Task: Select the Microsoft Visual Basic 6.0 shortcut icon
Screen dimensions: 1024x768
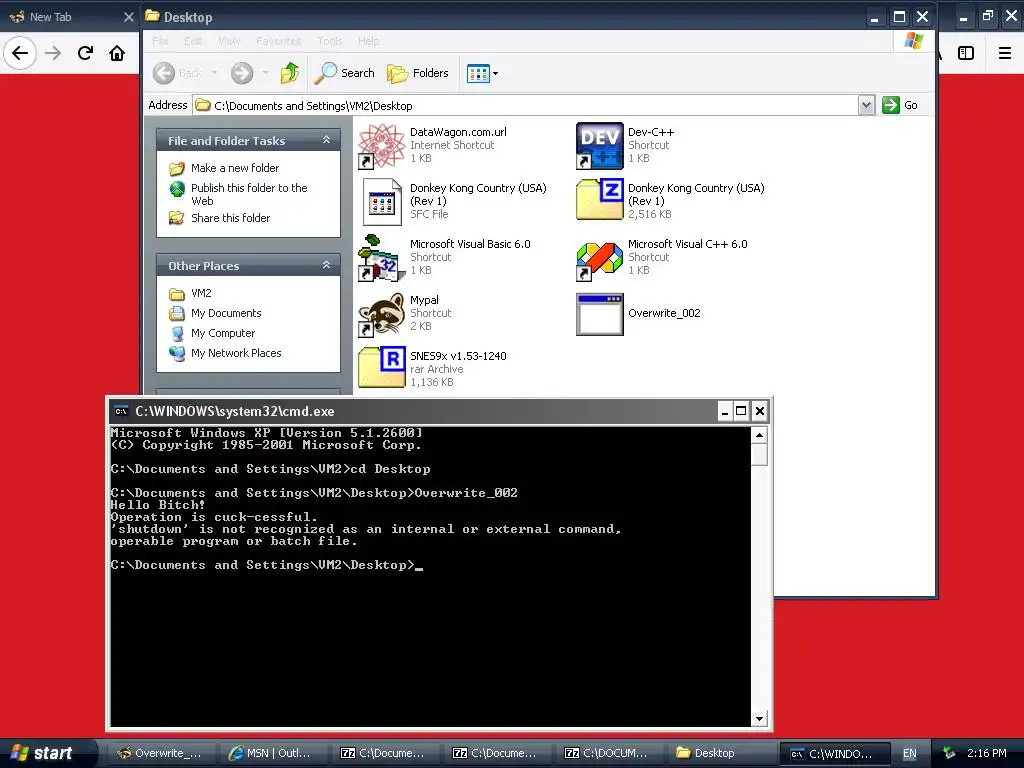Action: [x=382, y=258]
